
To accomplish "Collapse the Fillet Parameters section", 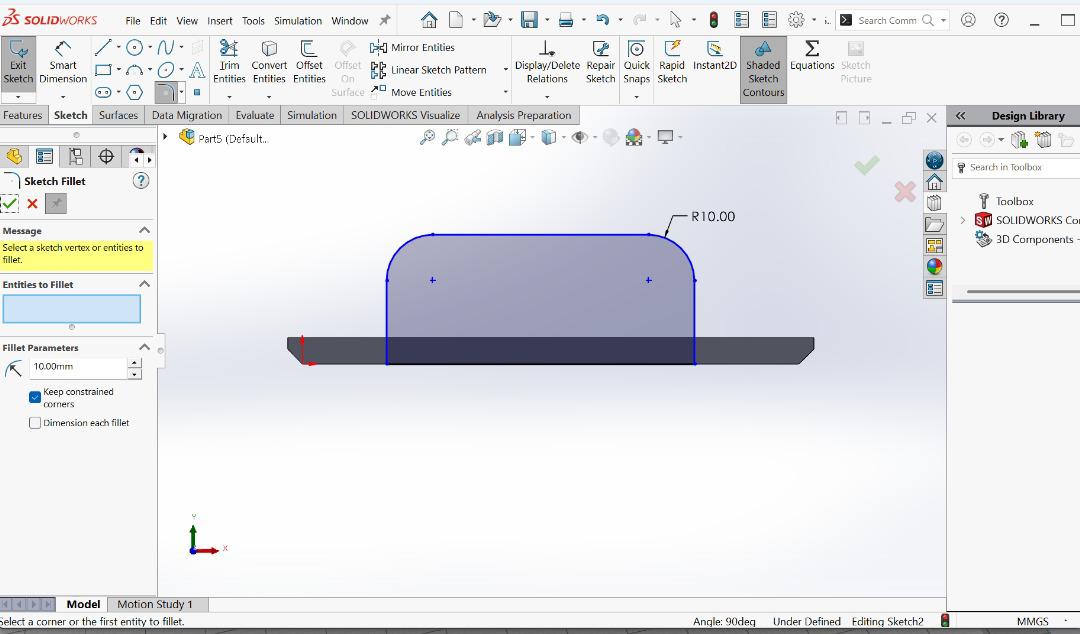I will point(144,347).
